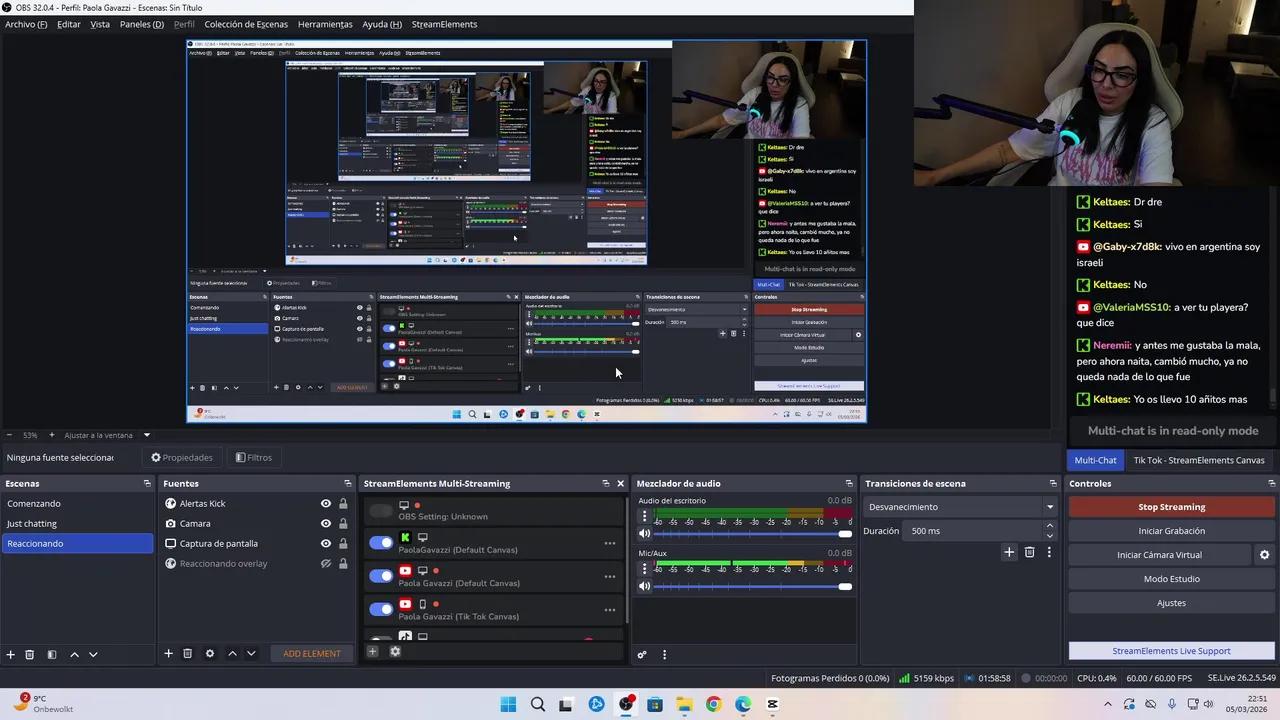Screen dimensions: 1280x720
Task: Hide Alertas Kick source eye icon
Action: pos(325,504)
